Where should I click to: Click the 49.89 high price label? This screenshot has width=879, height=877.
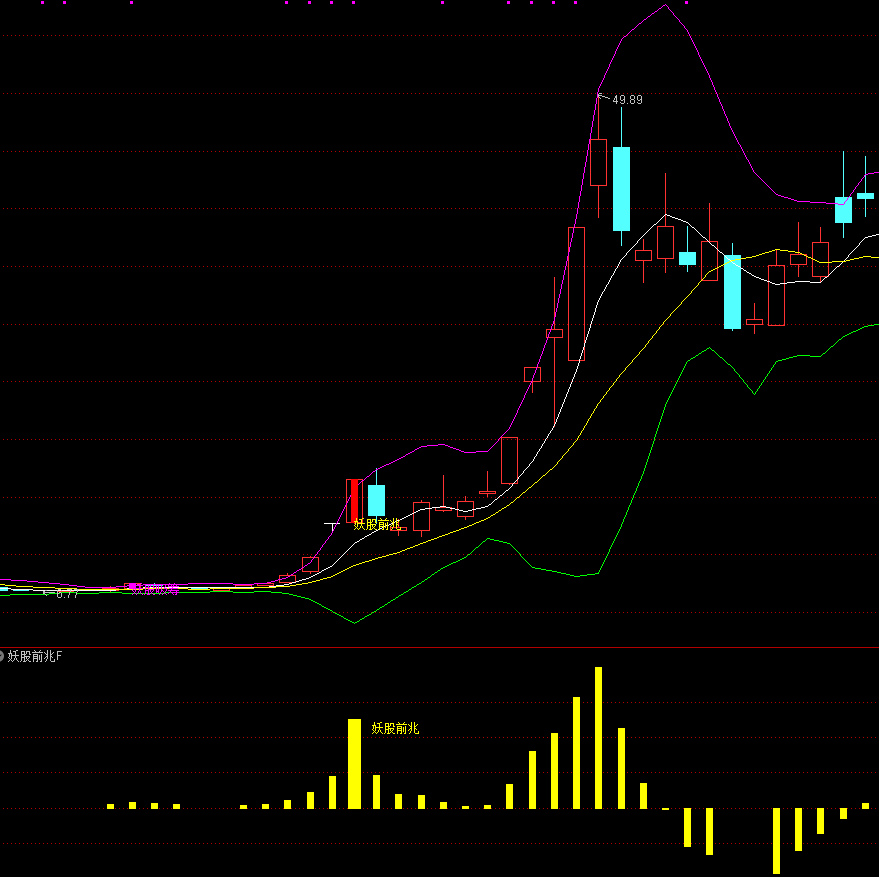coord(628,100)
